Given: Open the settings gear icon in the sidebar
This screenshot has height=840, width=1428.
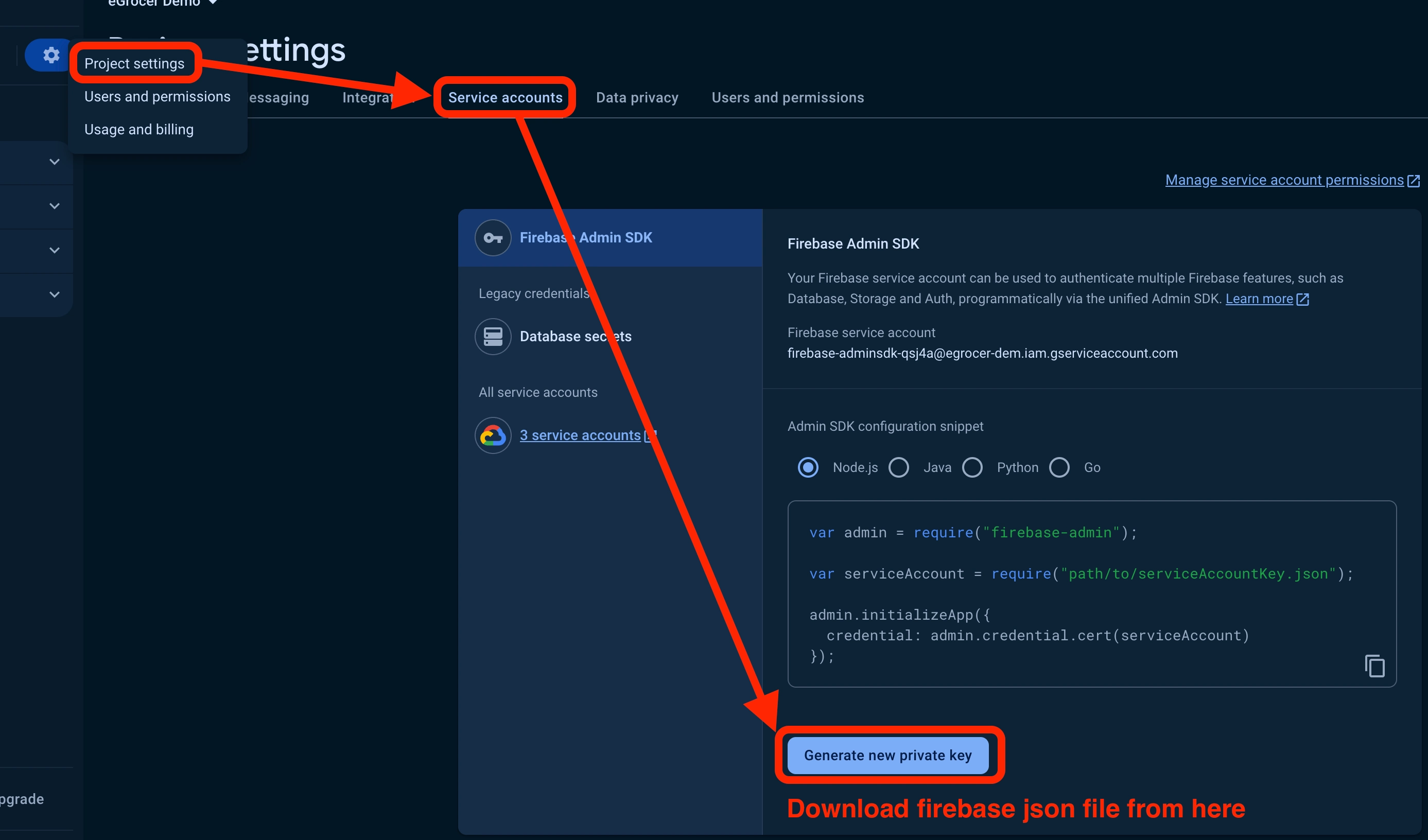Looking at the screenshot, I should (51, 56).
